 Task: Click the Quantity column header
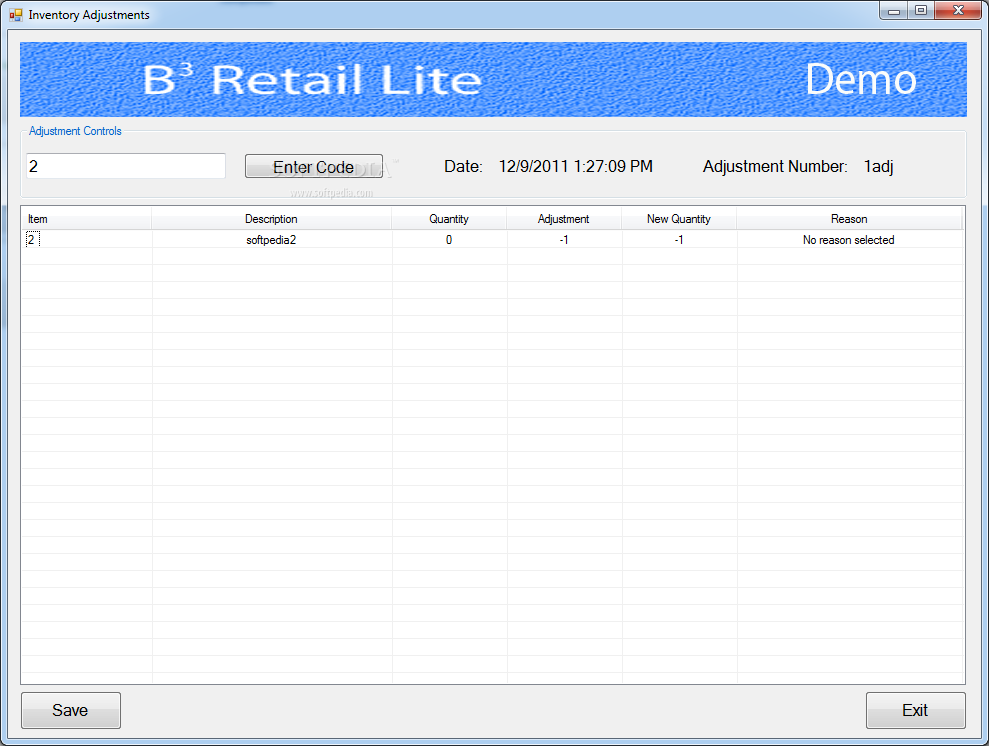tap(449, 219)
